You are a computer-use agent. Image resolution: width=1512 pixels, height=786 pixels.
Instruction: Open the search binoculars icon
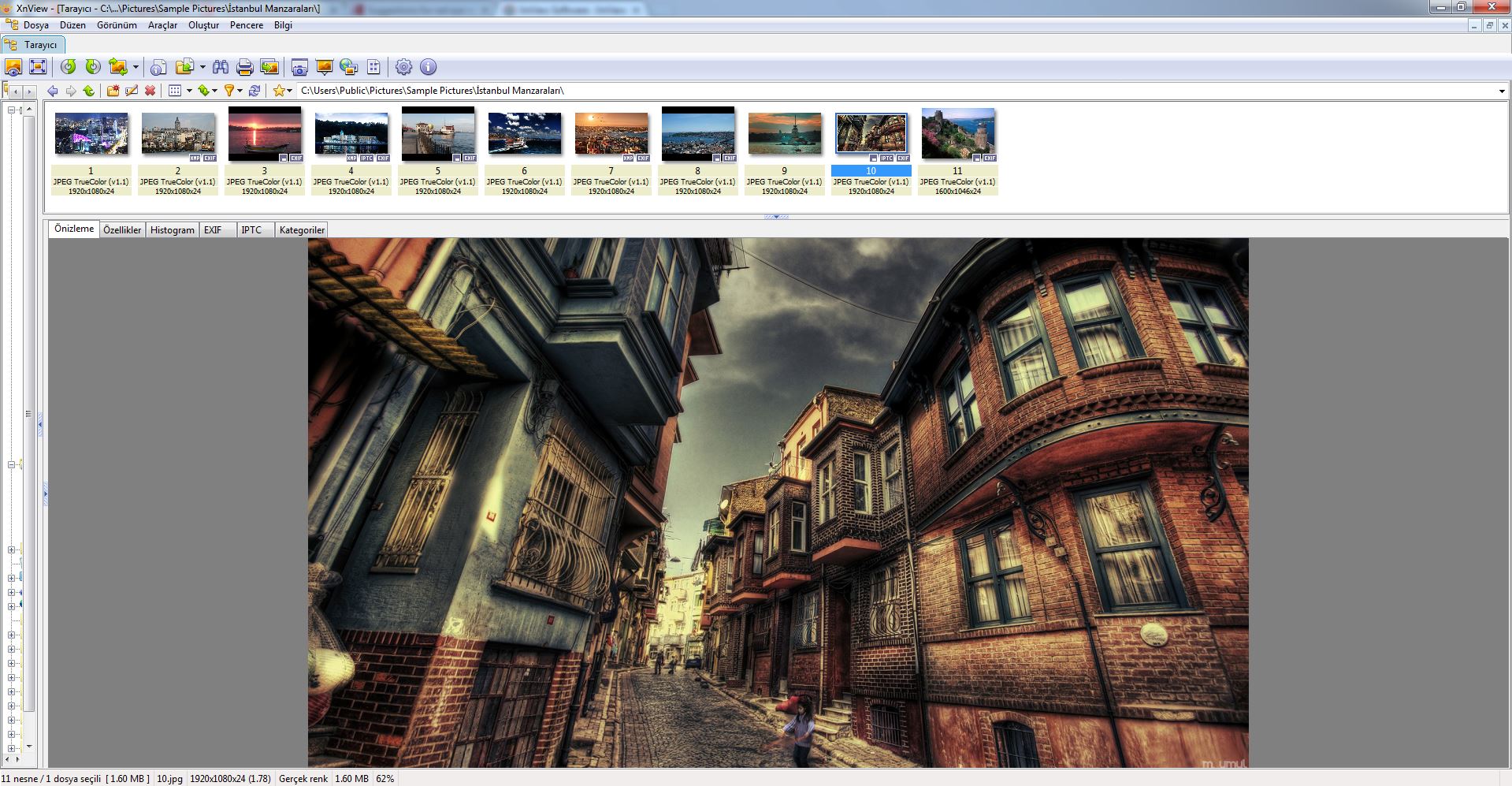[221, 67]
